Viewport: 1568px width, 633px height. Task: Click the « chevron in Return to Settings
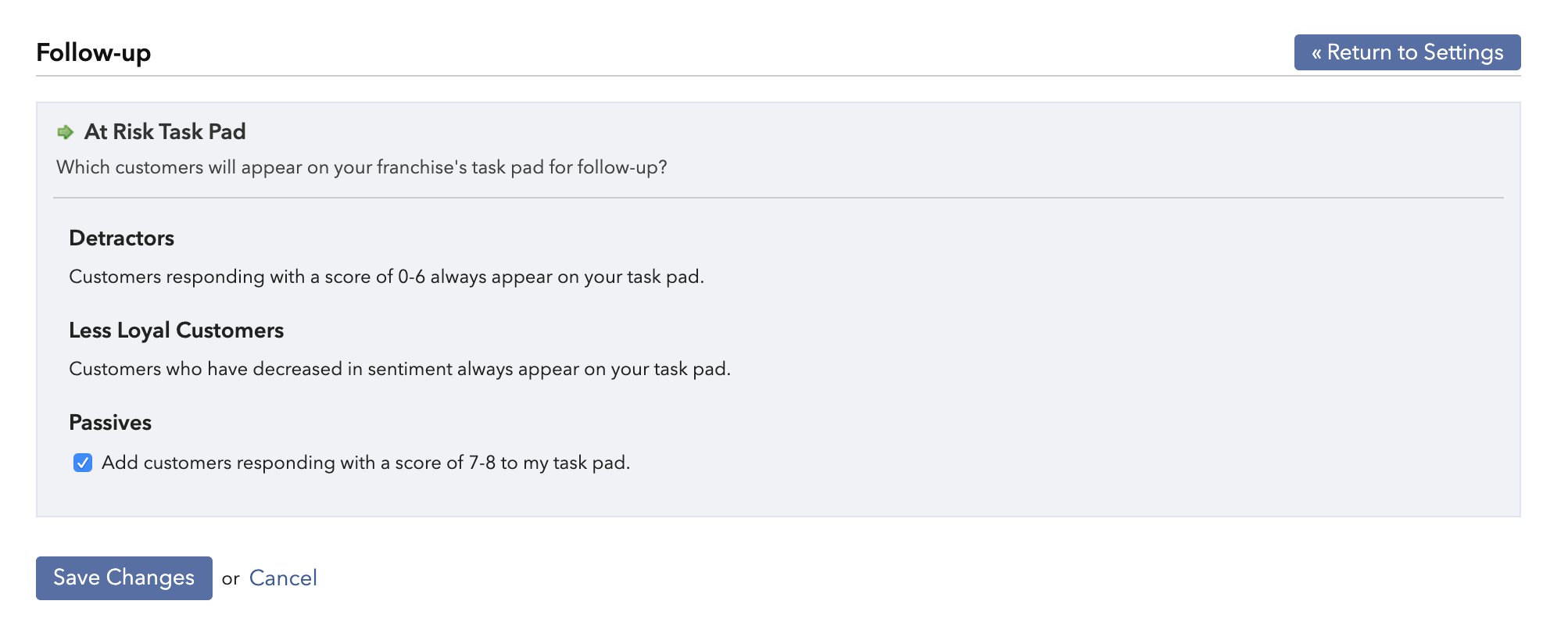[1316, 53]
